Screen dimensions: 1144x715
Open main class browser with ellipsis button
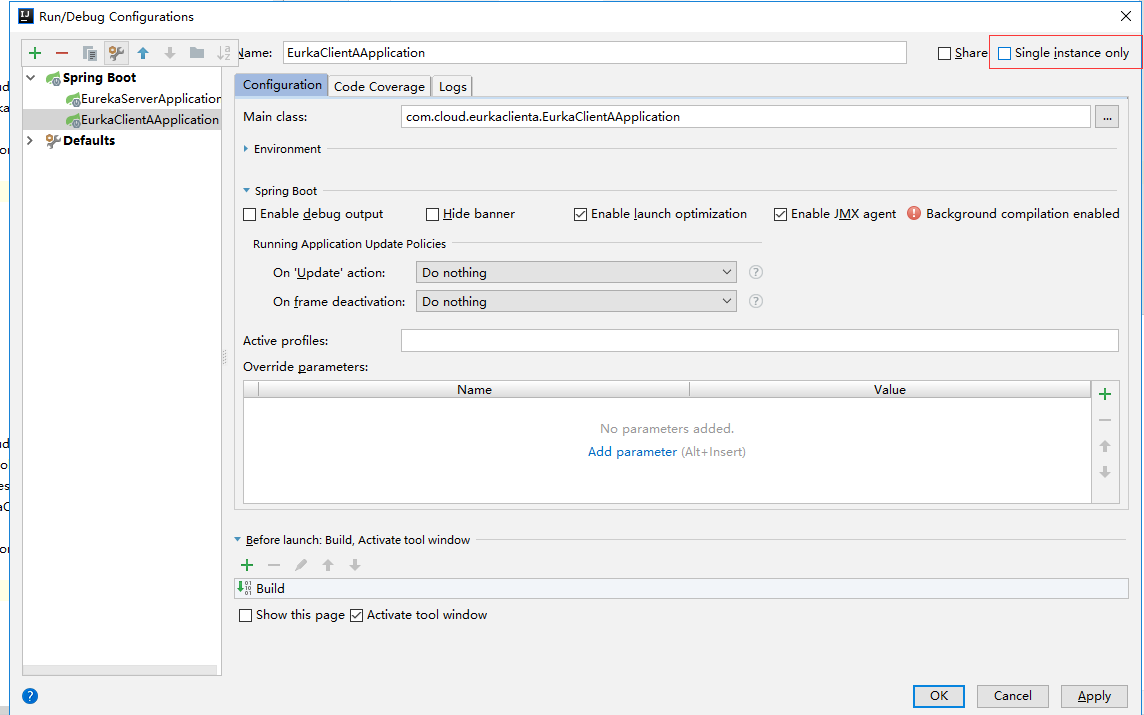tap(1107, 116)
